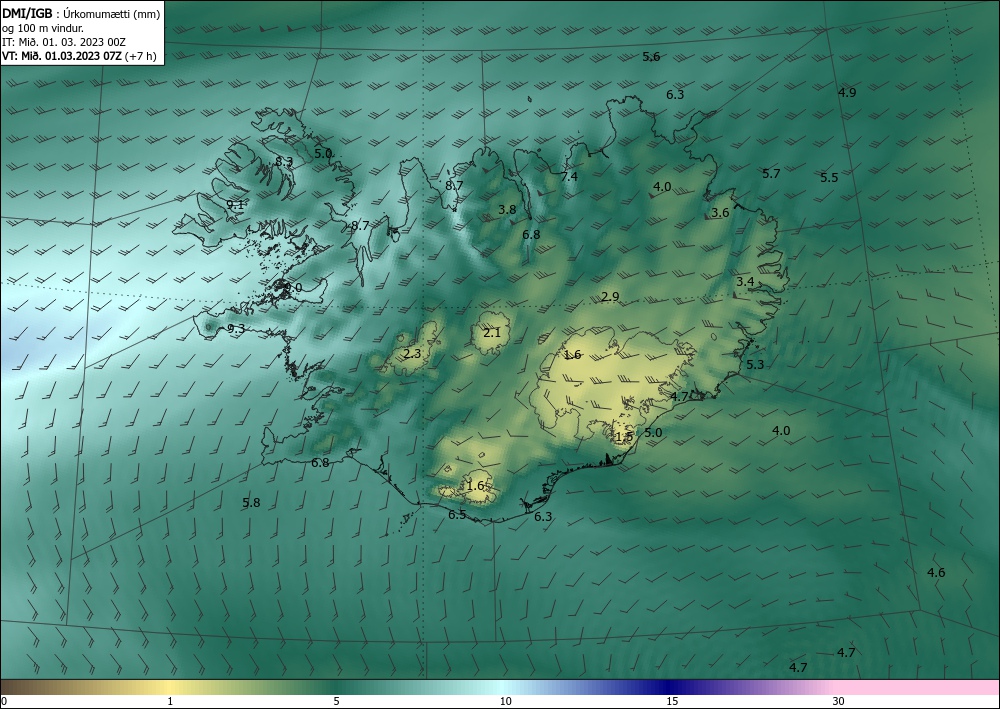
Task: Click the 5.8 value southwest of Iceland
Action: [x=251, y=502]
